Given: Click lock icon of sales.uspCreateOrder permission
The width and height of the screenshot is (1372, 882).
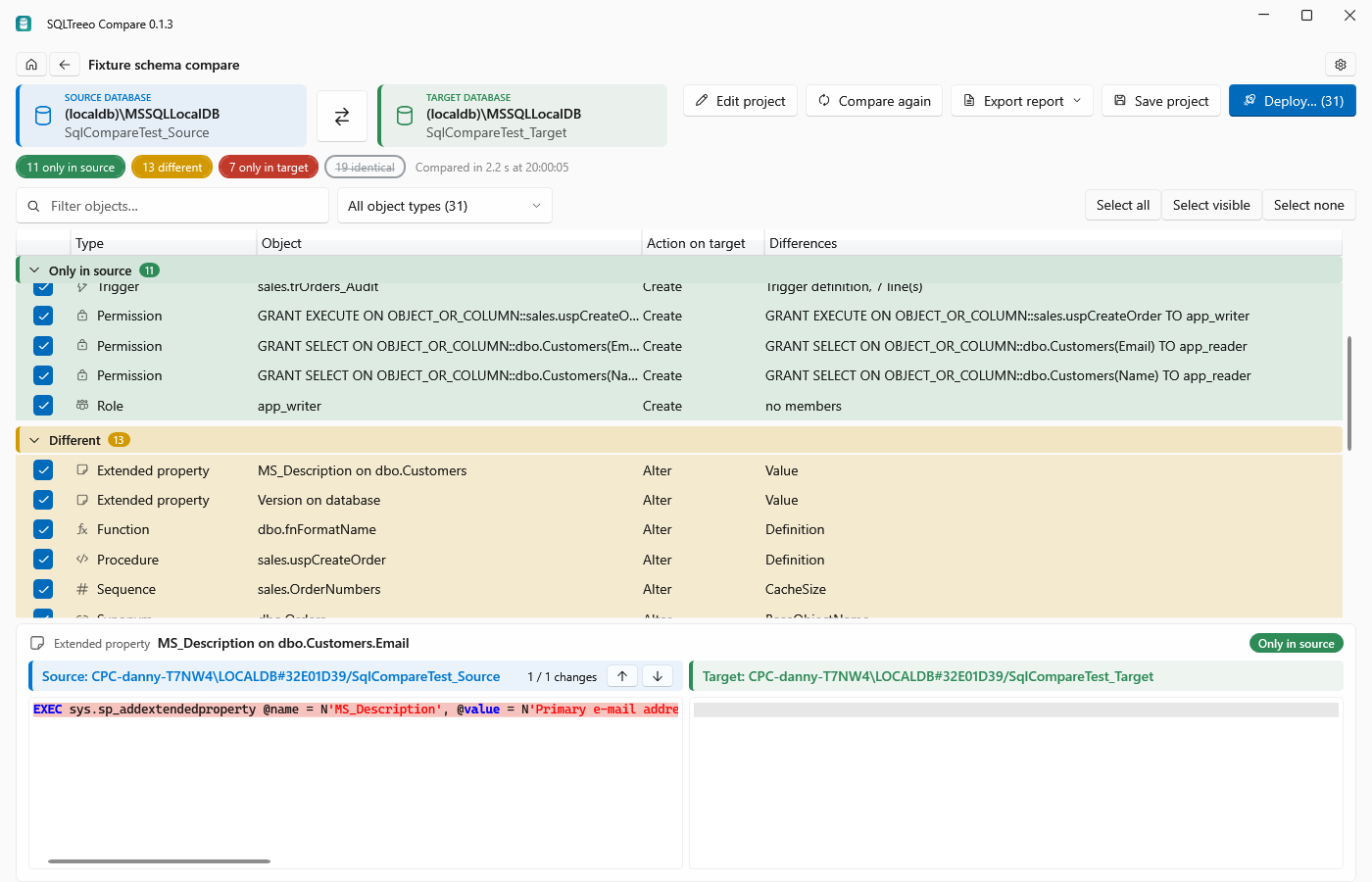Looking at the screenshot, I should click(x=82, y=316).
